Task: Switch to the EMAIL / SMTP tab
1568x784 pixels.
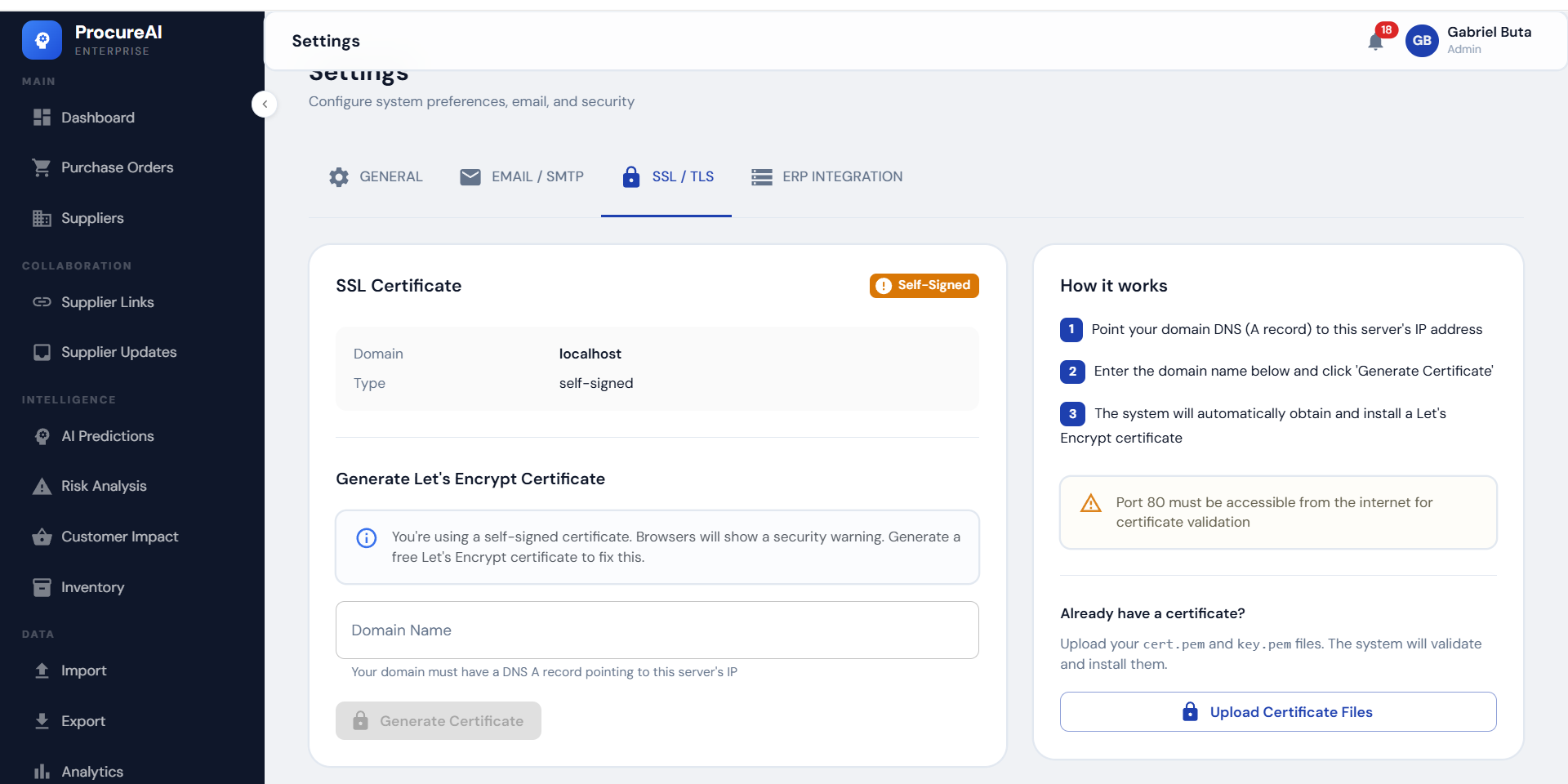Action: [522, 176]
